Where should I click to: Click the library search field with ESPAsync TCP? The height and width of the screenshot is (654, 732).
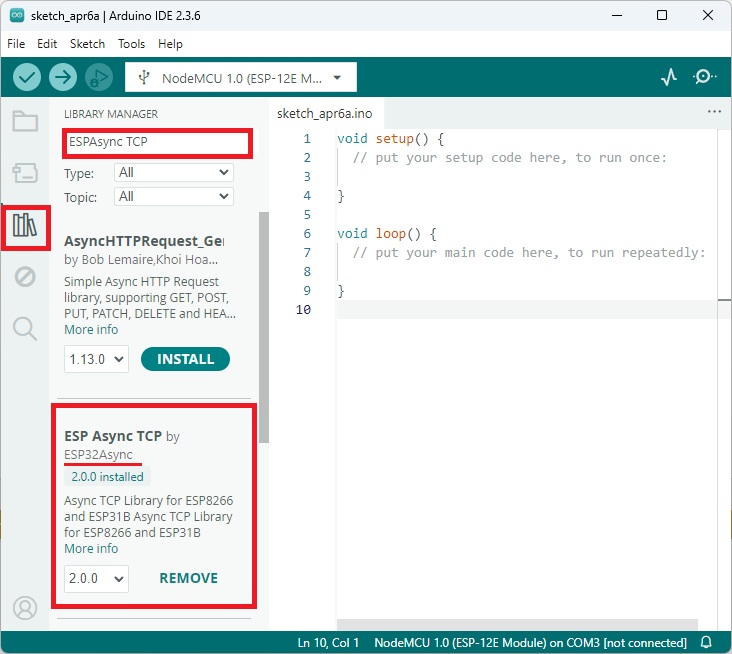point(157,142)
